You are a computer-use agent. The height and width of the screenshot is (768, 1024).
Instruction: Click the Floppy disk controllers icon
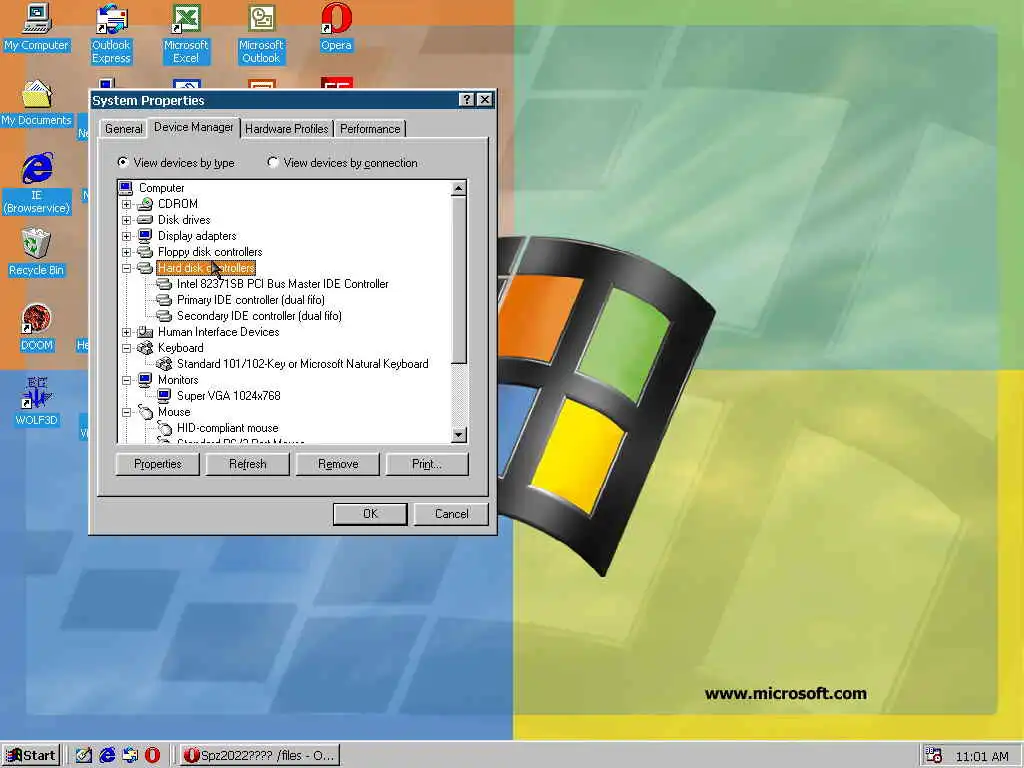(145, 252)
